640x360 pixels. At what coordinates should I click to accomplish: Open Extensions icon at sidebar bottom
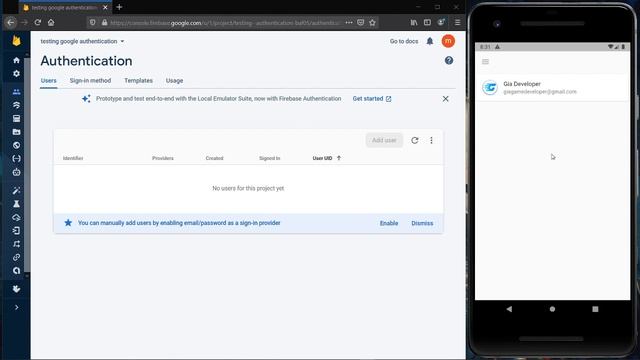click(16, 289)
